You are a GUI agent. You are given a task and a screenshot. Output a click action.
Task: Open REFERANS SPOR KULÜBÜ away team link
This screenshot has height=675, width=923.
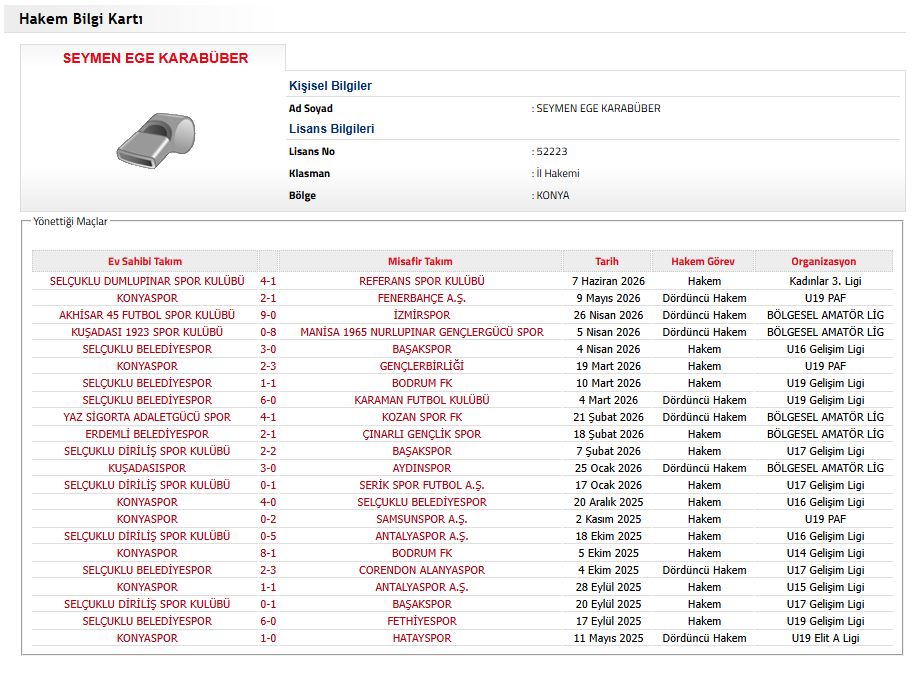(x=421, y=281)
